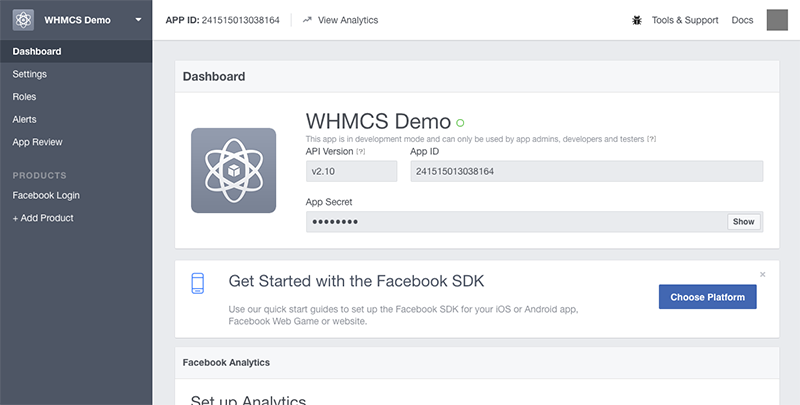Click the WHMCS Demo app title heading
The image size is (800, 405).
[x=378, y=121]
